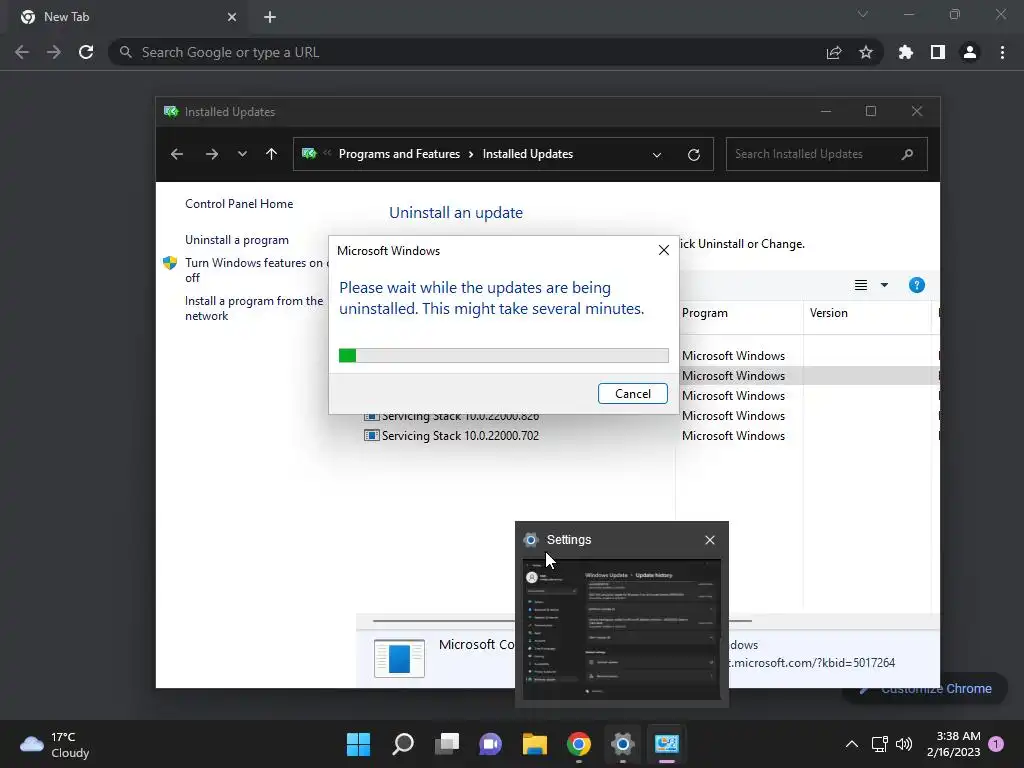This screenshot has width=1024, height=768.
Task: Open Chrome three-dot menu
Action: tap(1002, 52)
